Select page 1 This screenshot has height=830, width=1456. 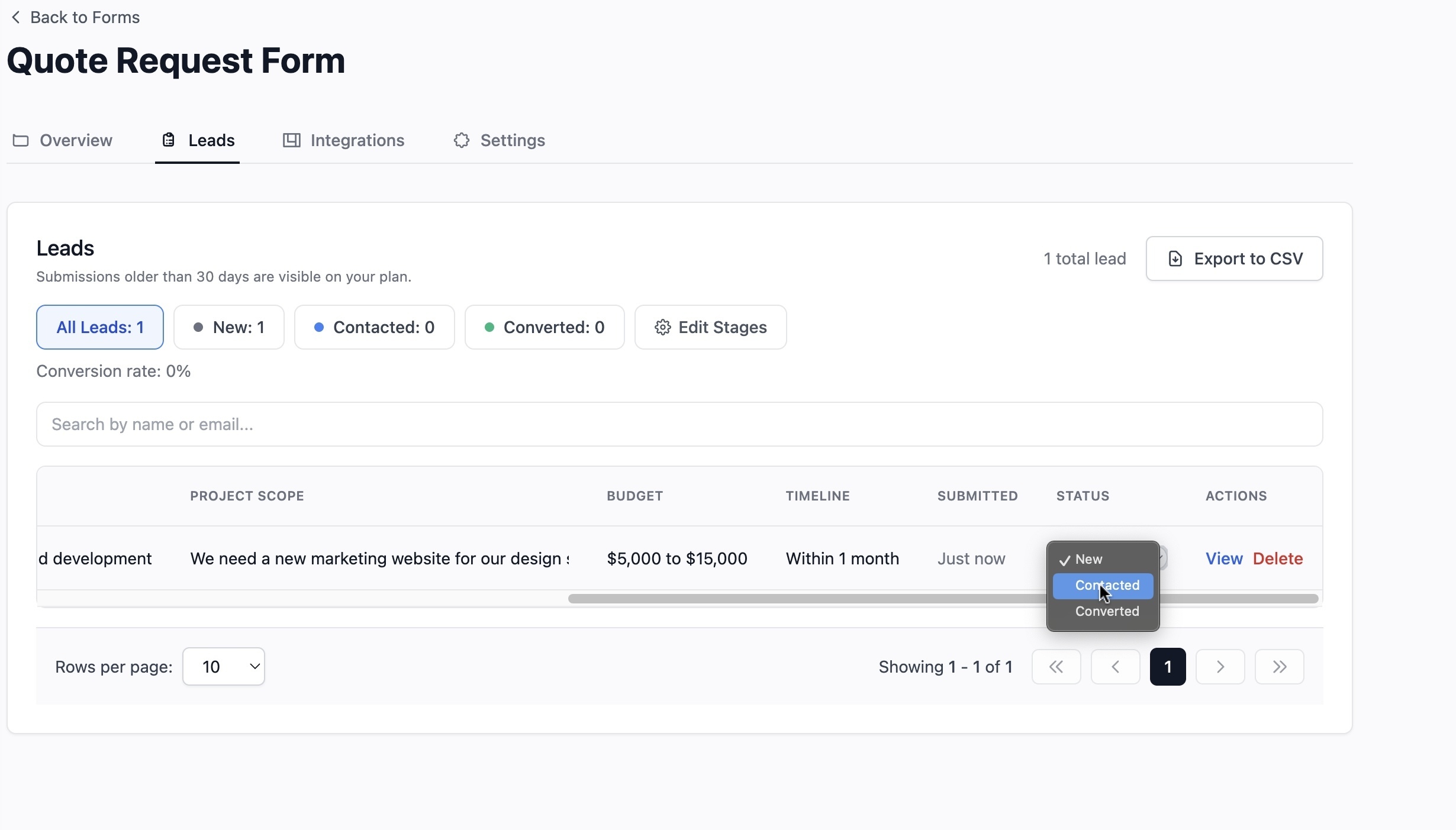(1168, 667)
